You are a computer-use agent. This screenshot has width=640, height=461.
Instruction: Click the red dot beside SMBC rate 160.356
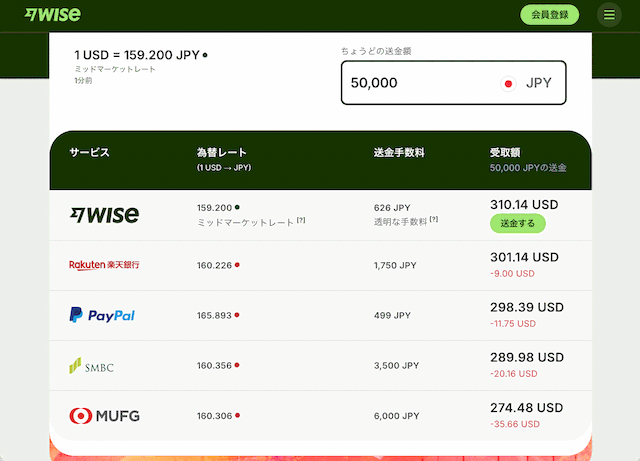point(237,365)
